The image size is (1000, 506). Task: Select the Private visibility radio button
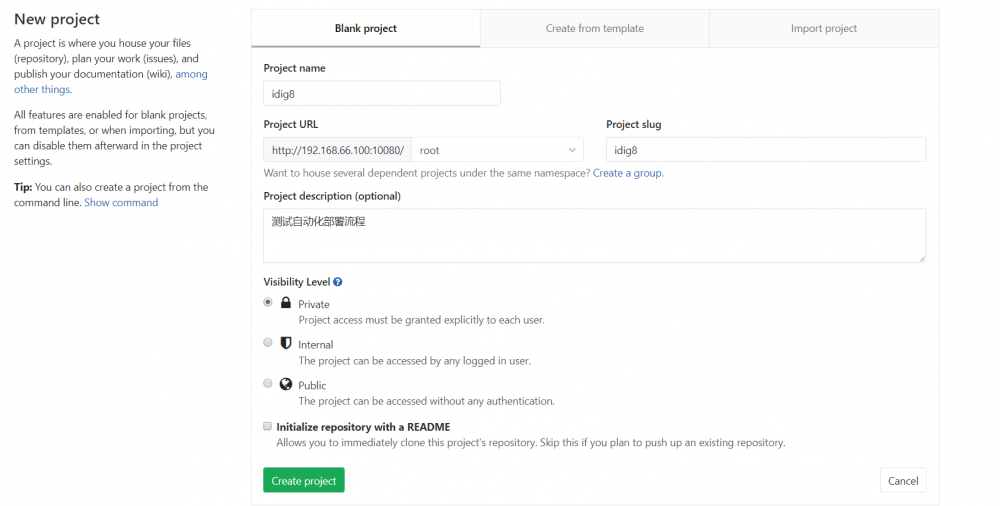pos(268,302)
